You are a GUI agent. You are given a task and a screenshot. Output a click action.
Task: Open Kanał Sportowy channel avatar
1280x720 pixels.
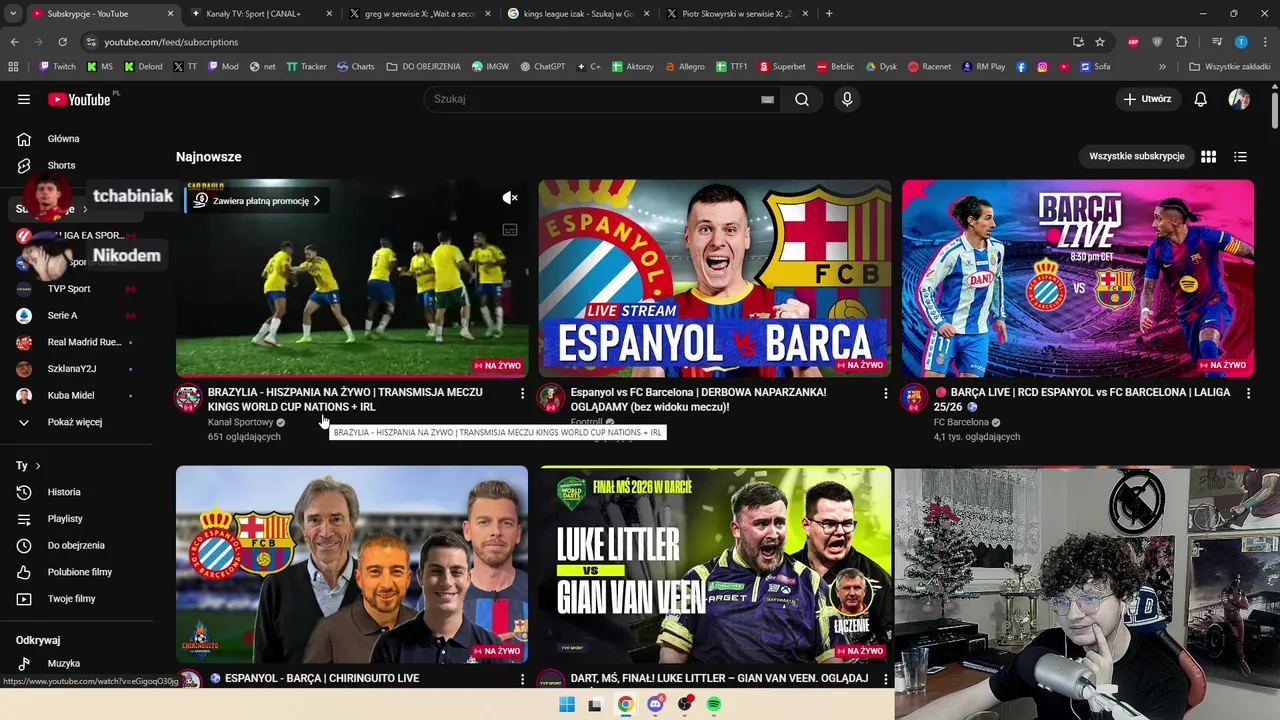click(188, 398)
